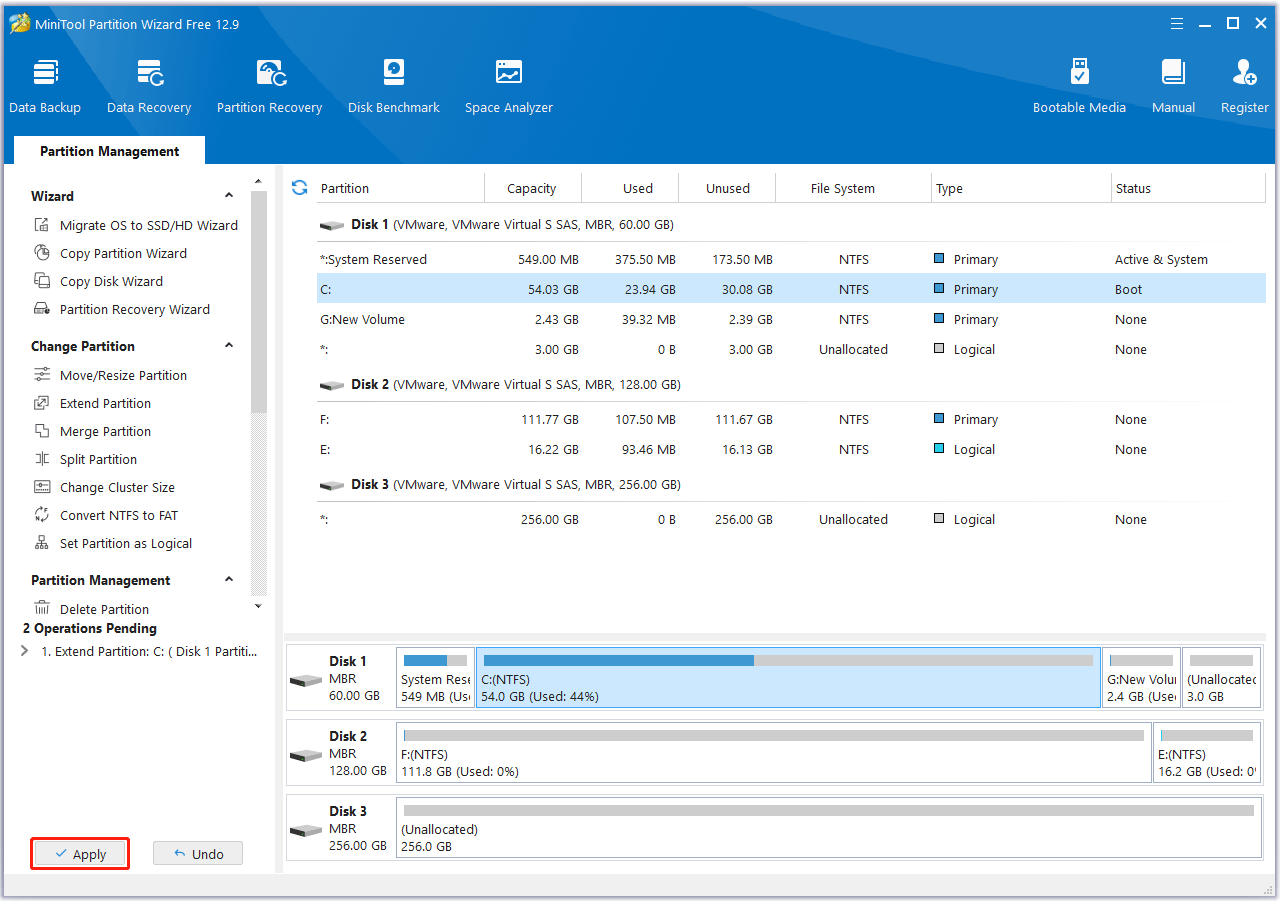This screenshot has height=901, width=1281.
Task: Collapse the Wizard section
Action: coord(229,196)
